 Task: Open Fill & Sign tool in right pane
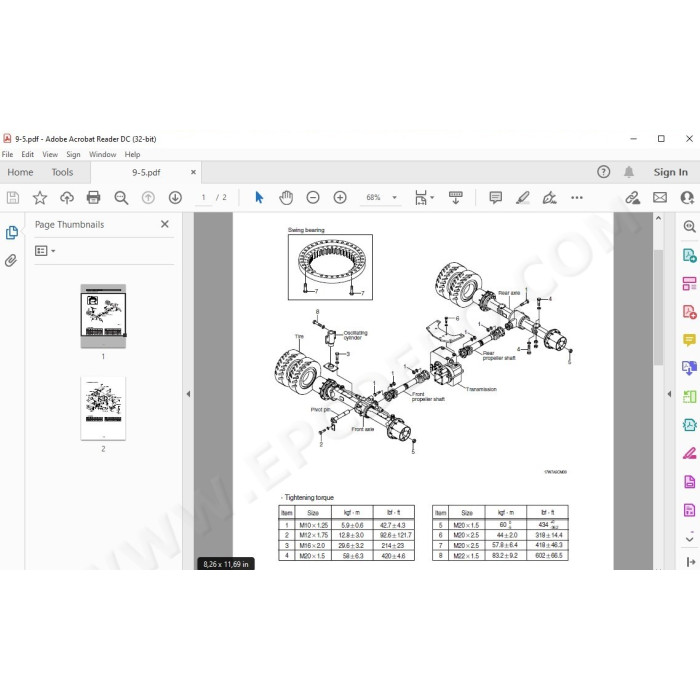point(689,454)
